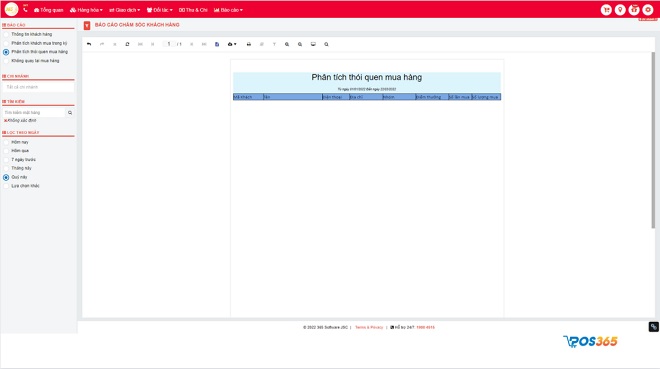Go to the first page of the report

pyautogui.click(x=140, y=44)
